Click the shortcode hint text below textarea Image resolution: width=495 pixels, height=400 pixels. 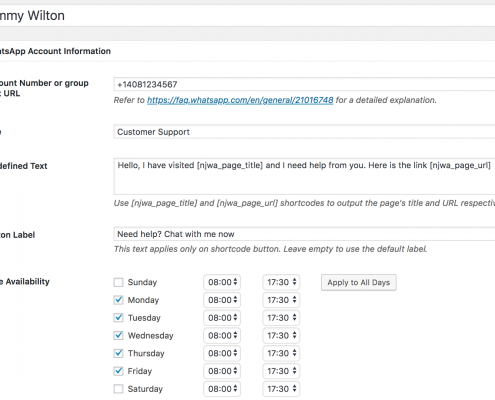tap(304, 203)
